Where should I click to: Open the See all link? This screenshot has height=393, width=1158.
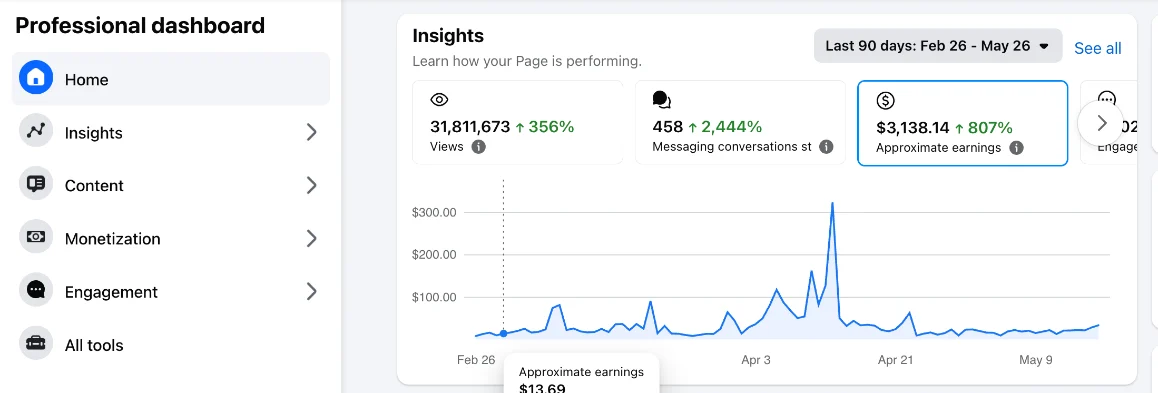tap(1097, 48)
